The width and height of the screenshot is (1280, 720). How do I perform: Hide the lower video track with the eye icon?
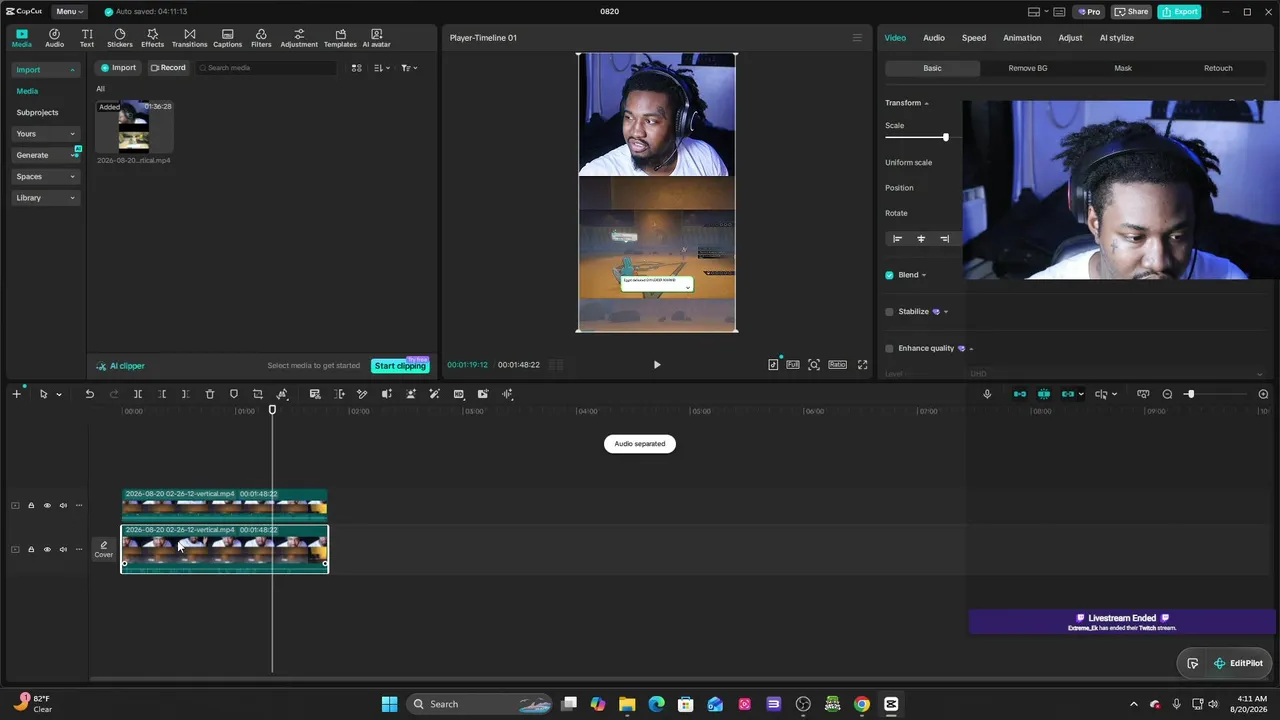click(47, 550)
